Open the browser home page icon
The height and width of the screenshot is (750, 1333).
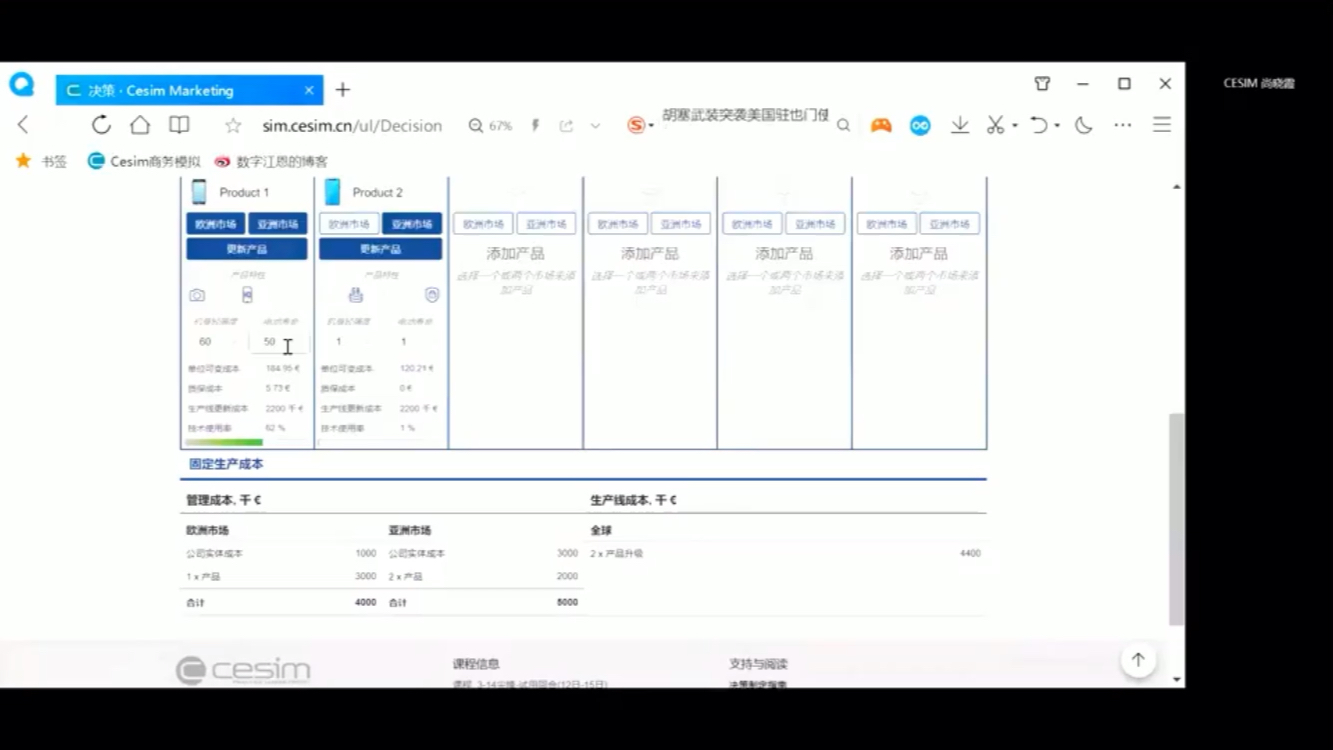[140, 125]
